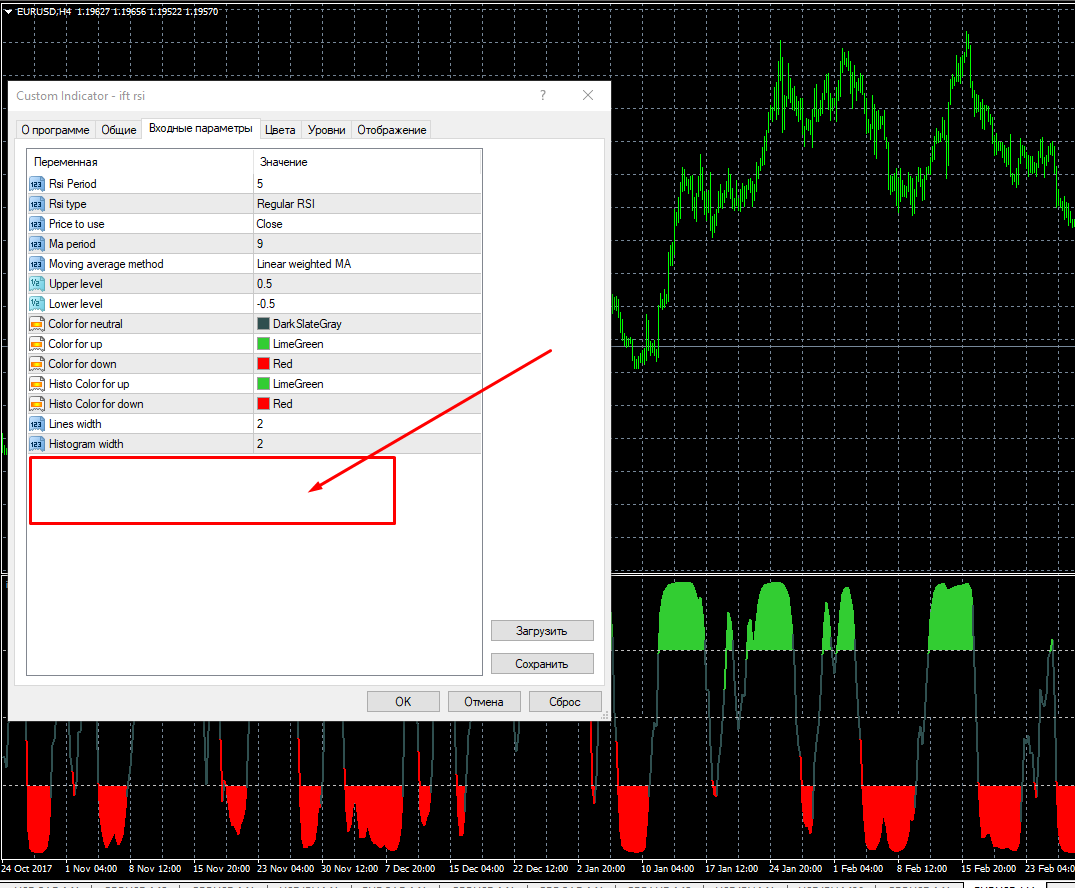Select the Входные параметры tab
This screenshot has width=1075, height=888.
coord(200,128)
